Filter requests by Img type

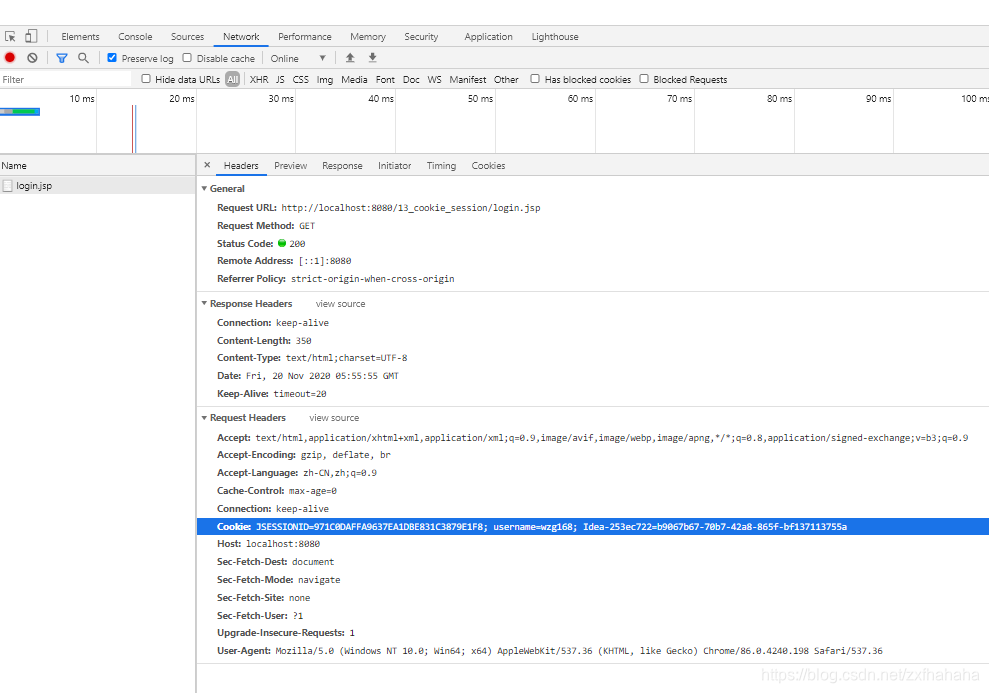tap(325, 79)
